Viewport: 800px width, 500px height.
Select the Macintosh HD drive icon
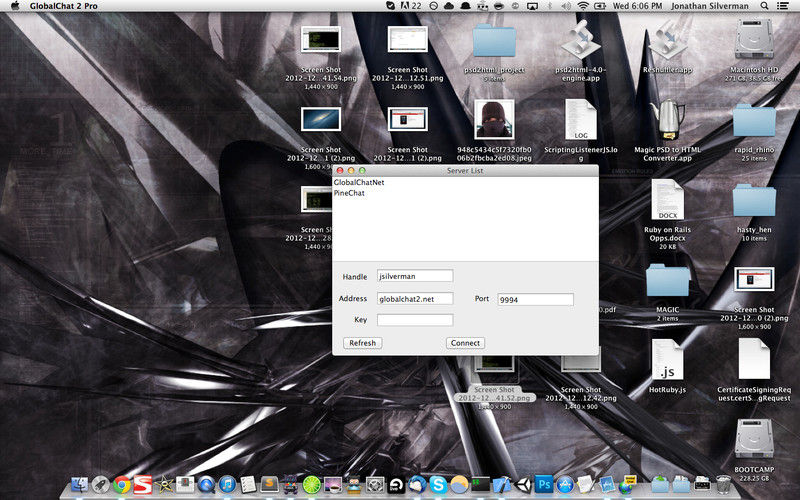(x=754, y=40)
